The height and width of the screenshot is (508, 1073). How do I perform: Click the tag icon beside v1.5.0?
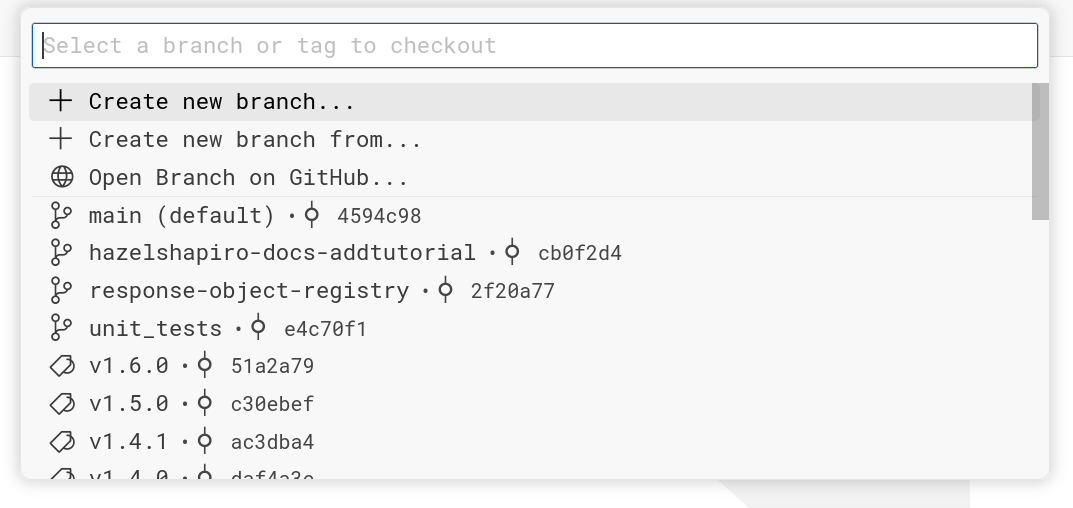click(62, 404)
